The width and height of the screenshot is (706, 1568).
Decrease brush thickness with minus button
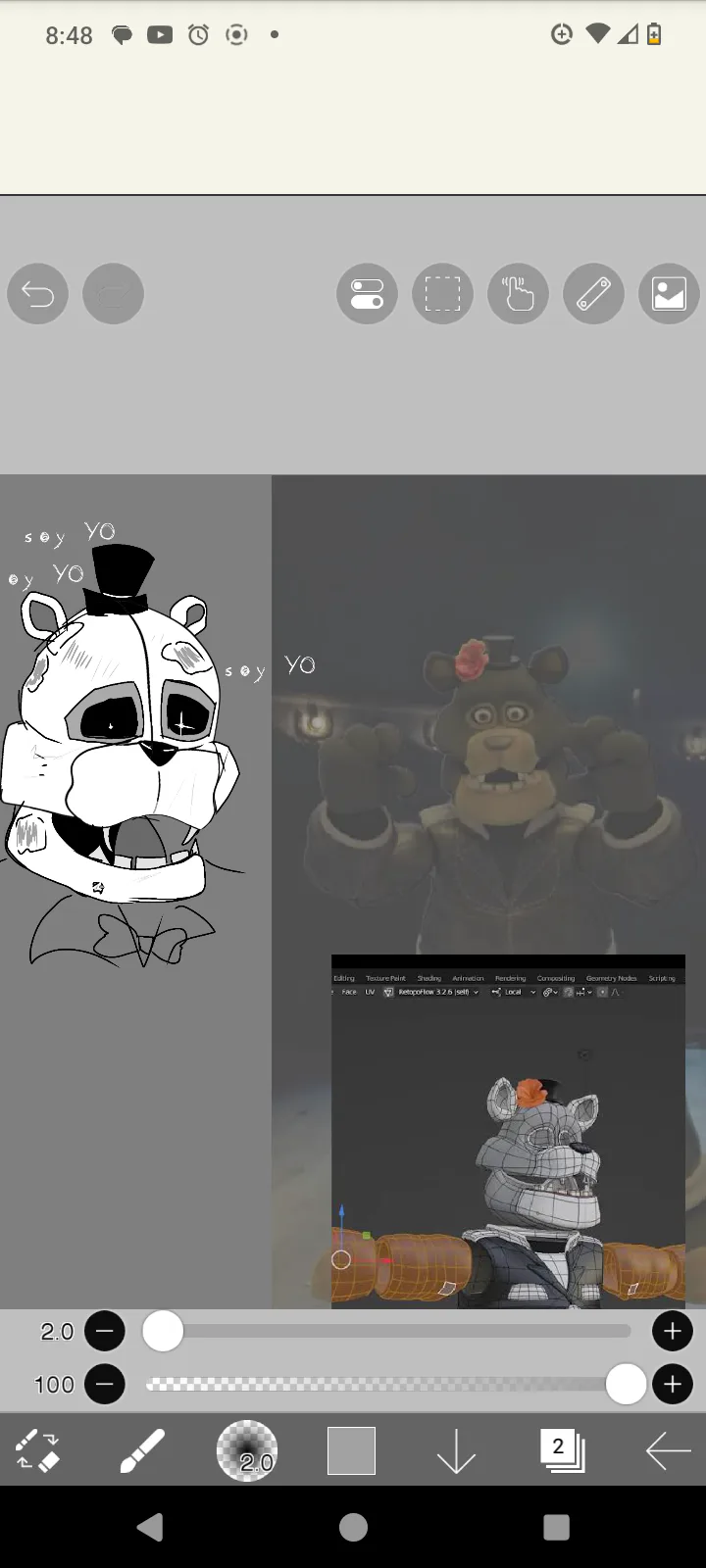[105, 1331]
